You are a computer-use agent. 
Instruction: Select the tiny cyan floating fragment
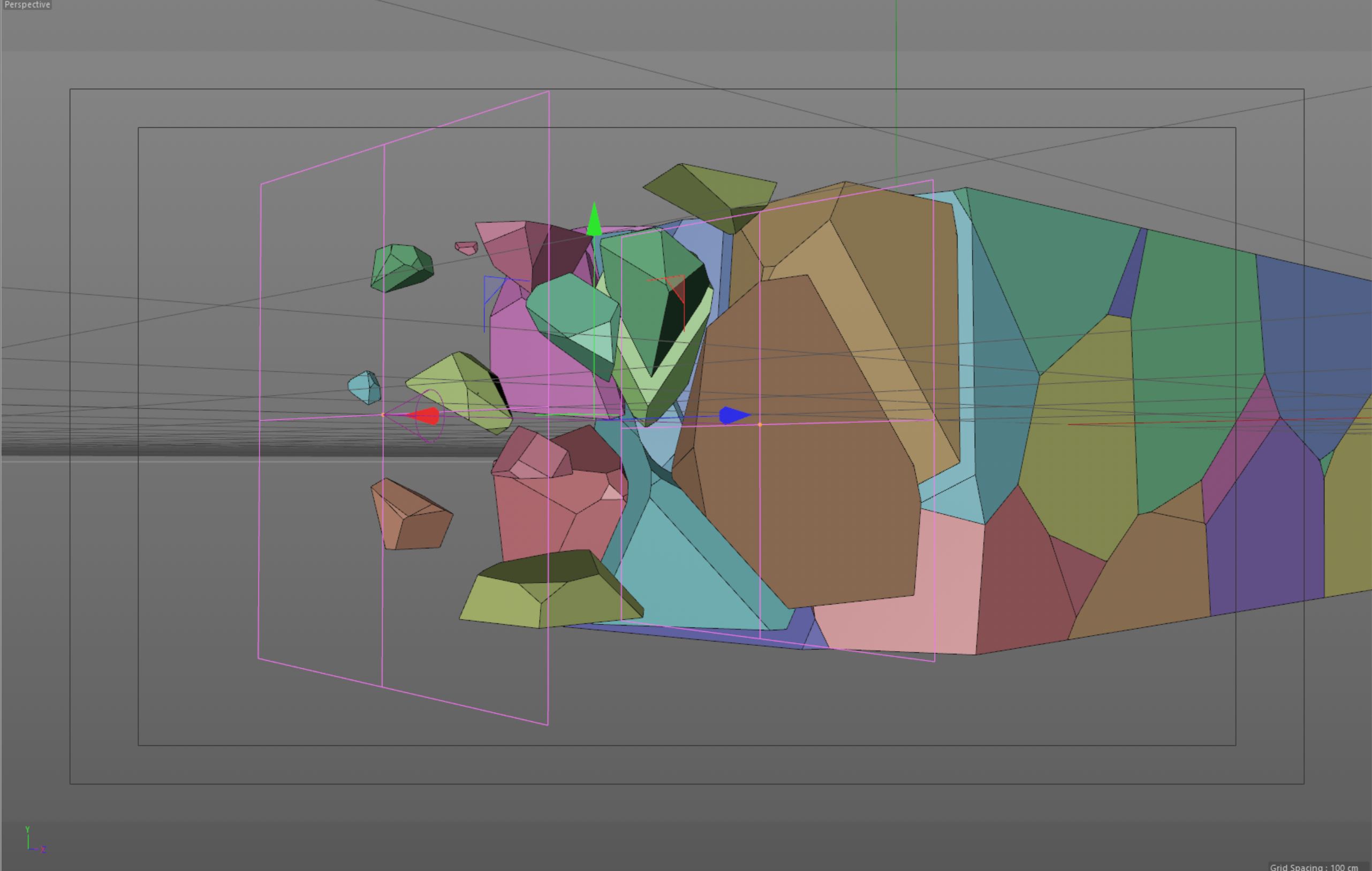coord(365,387)
